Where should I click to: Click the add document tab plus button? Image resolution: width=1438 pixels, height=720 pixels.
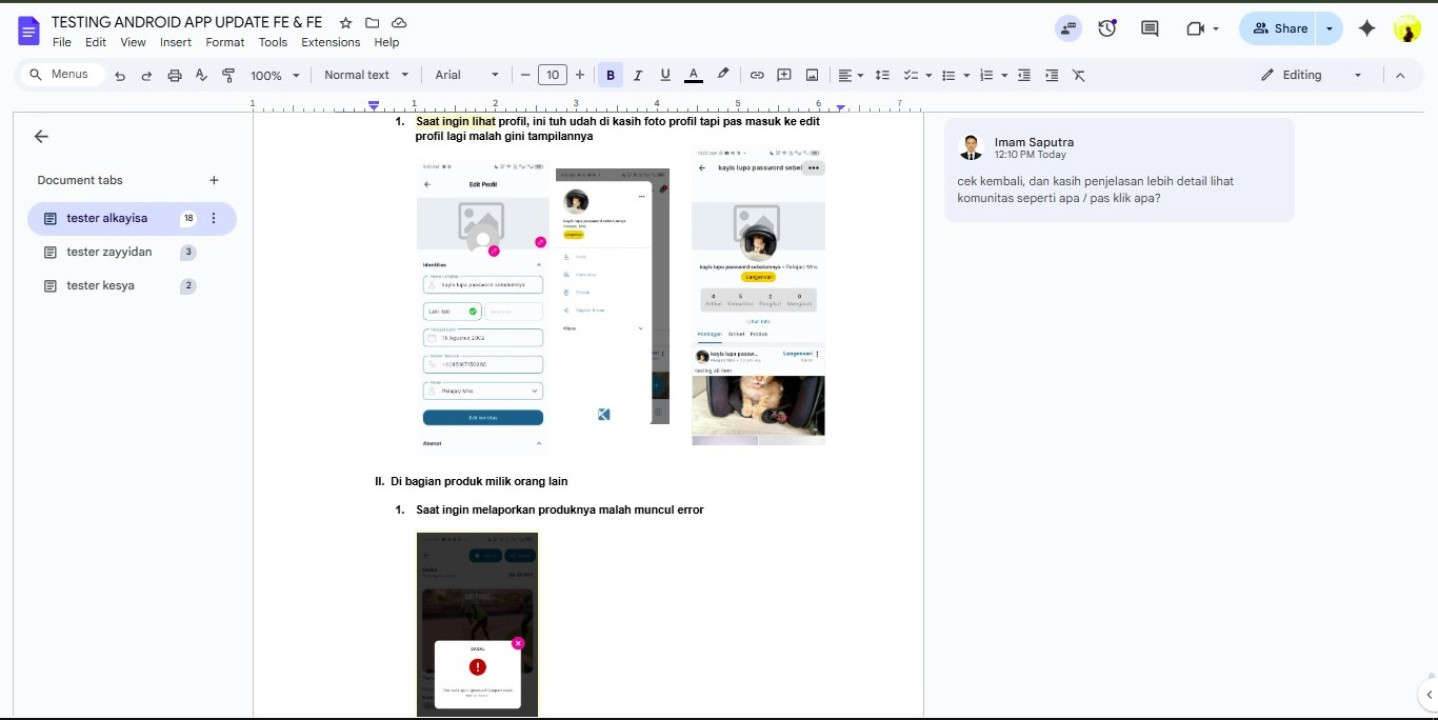(x=214, y=180)
